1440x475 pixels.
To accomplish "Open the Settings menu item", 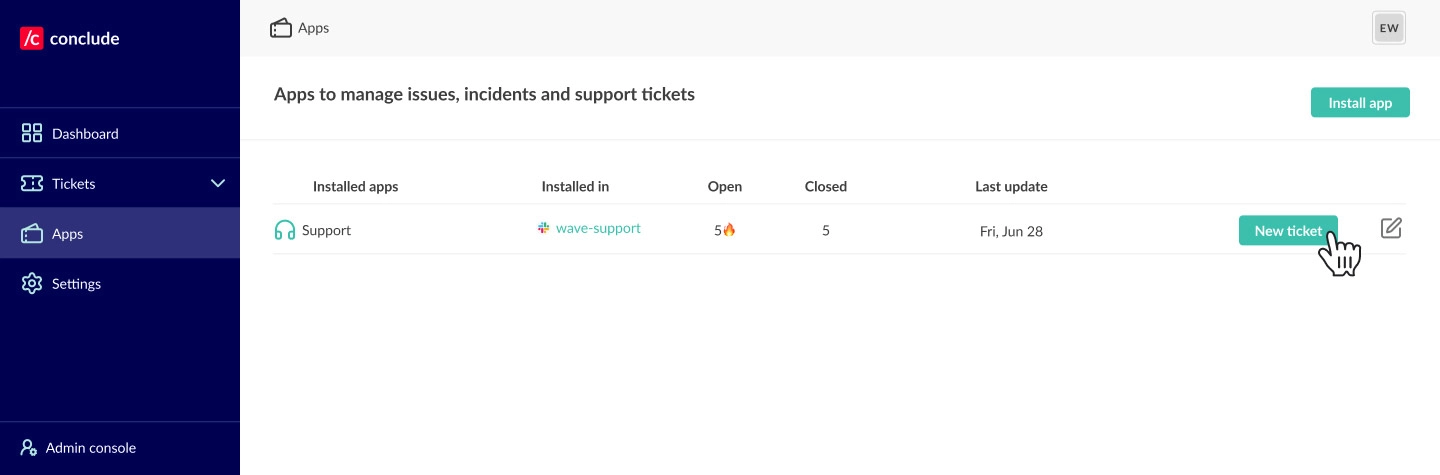I will coord(76,284).
